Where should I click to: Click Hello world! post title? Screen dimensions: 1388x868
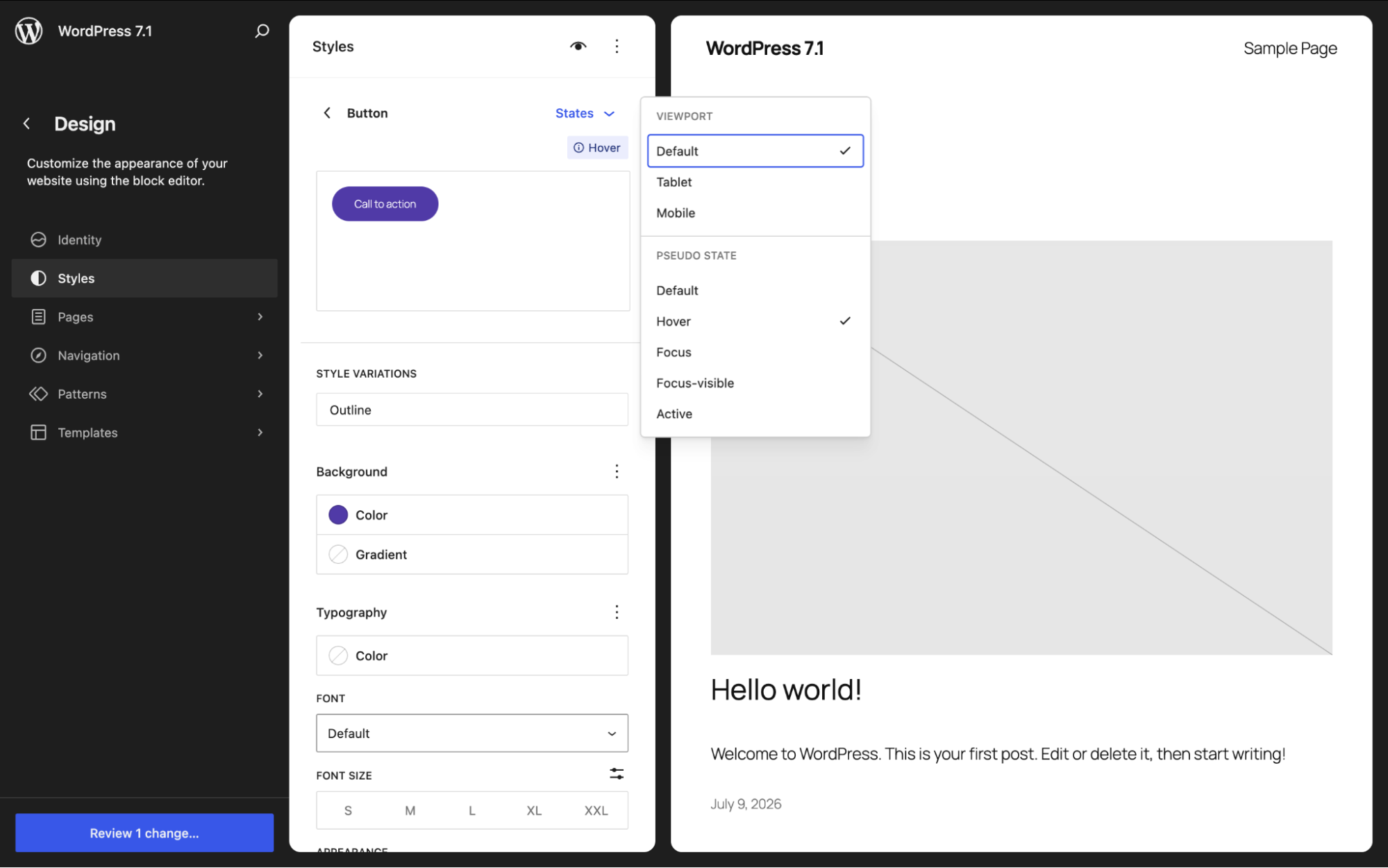pyautogui.click(x=786, y=690)
